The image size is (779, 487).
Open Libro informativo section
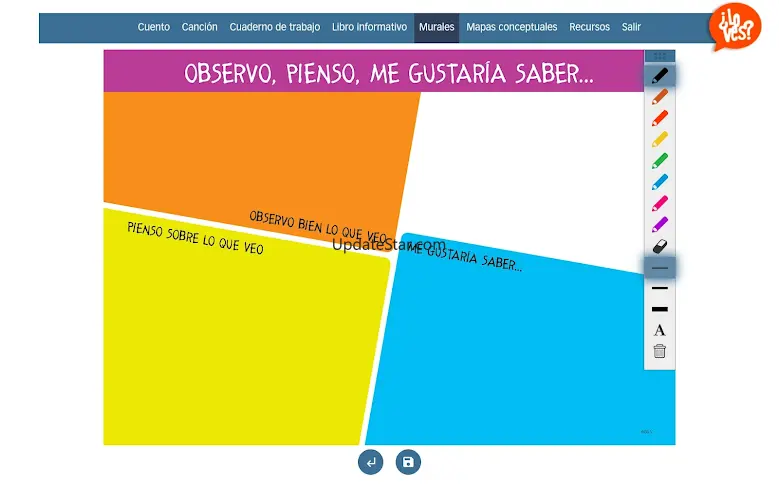click(x=369, y=27)
